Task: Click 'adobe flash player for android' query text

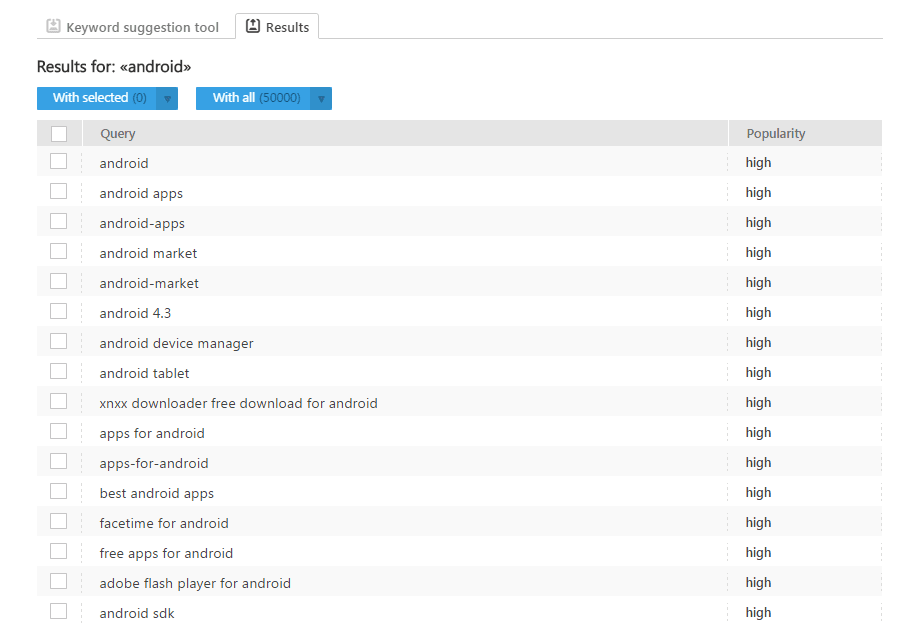Action: click(195, 583)
